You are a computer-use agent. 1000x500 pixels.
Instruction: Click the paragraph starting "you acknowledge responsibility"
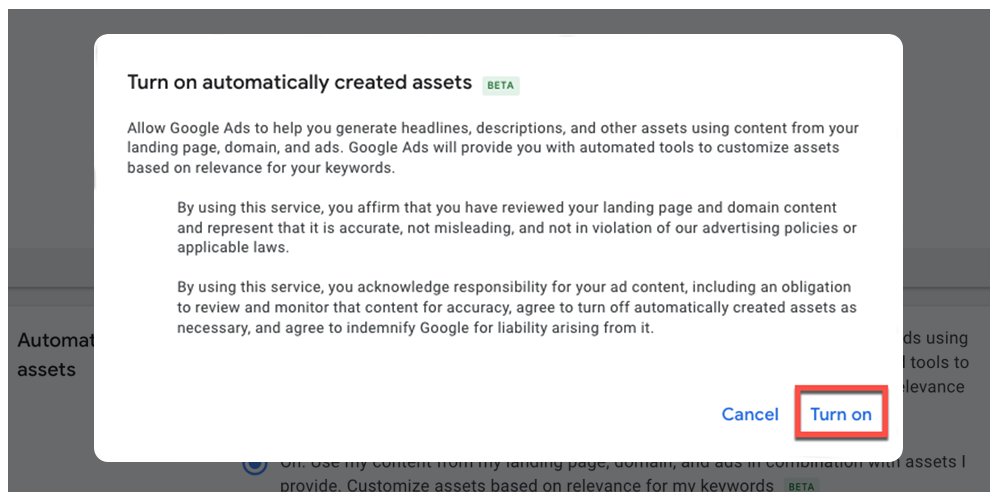pyautogui.click(x=516, y=307)
